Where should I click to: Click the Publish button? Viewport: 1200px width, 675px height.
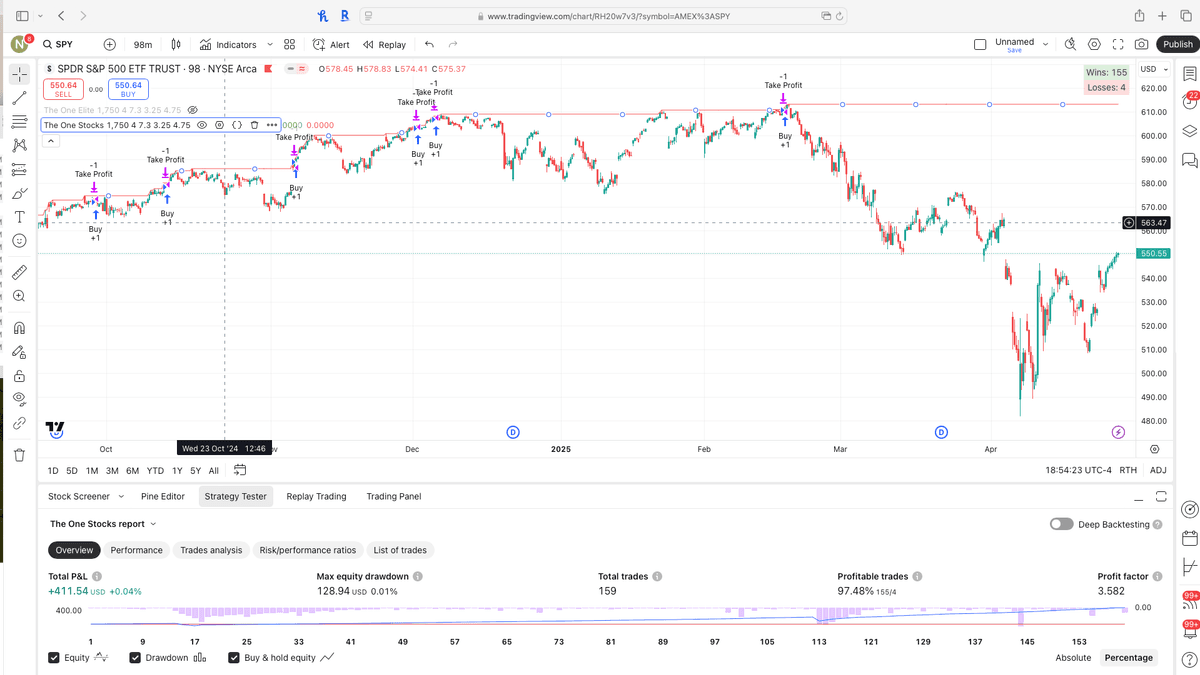[1177, 44]
